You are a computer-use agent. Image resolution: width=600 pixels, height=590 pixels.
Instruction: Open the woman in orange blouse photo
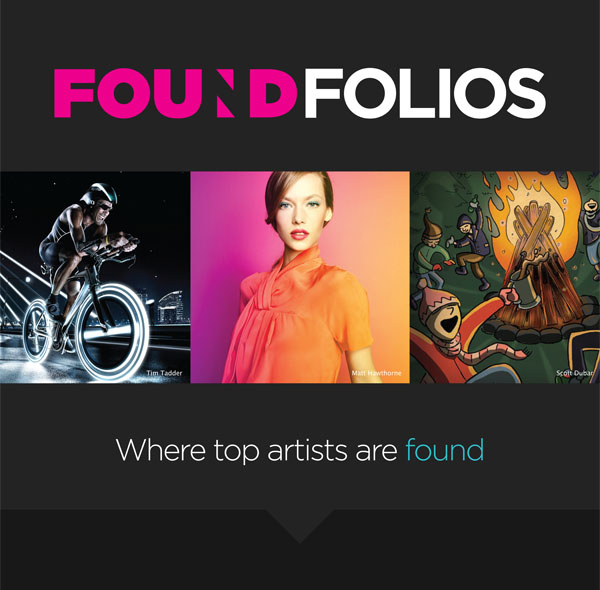300,277
